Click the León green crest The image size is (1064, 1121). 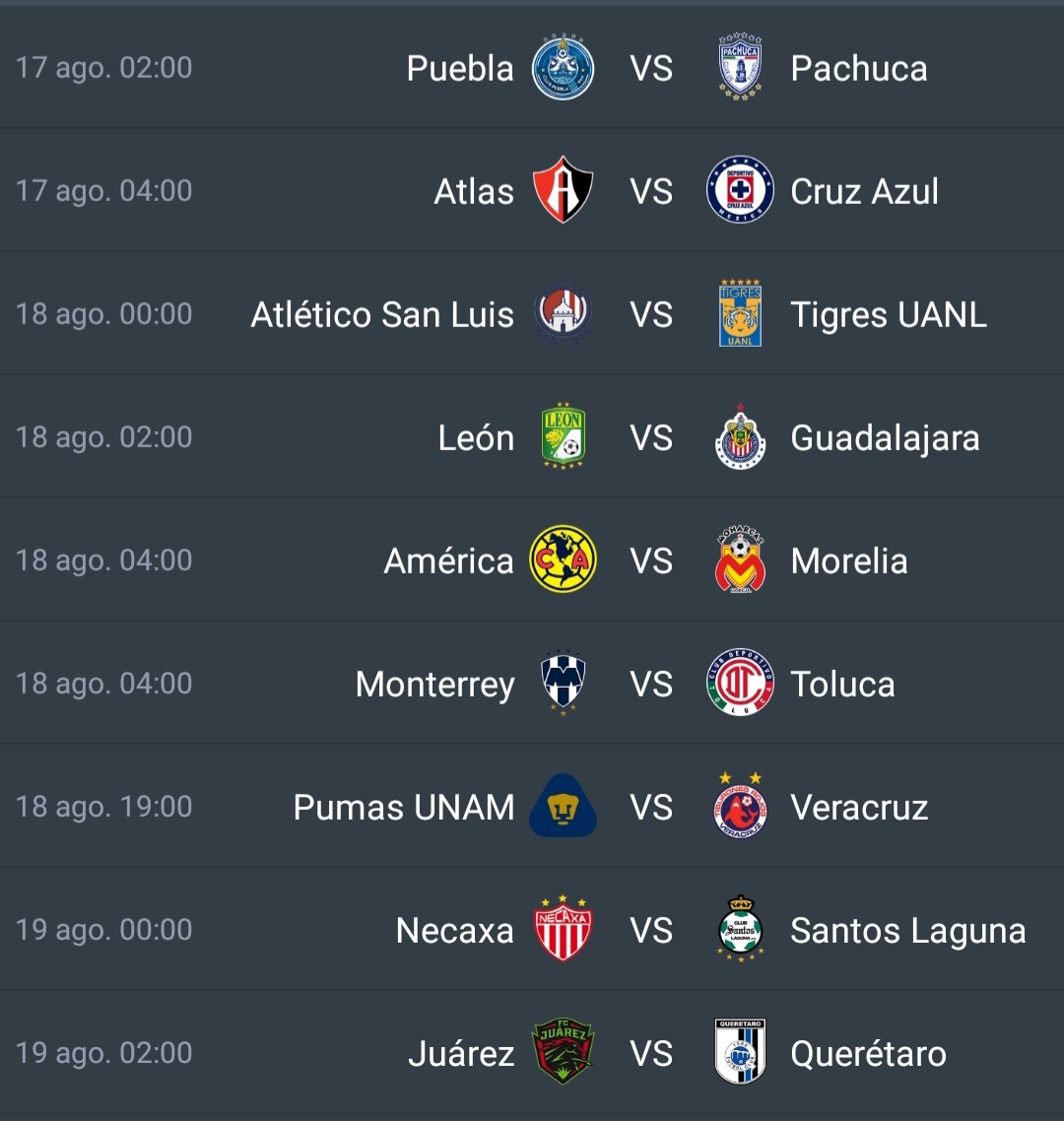pyautogui.click(x=564, y=436)
